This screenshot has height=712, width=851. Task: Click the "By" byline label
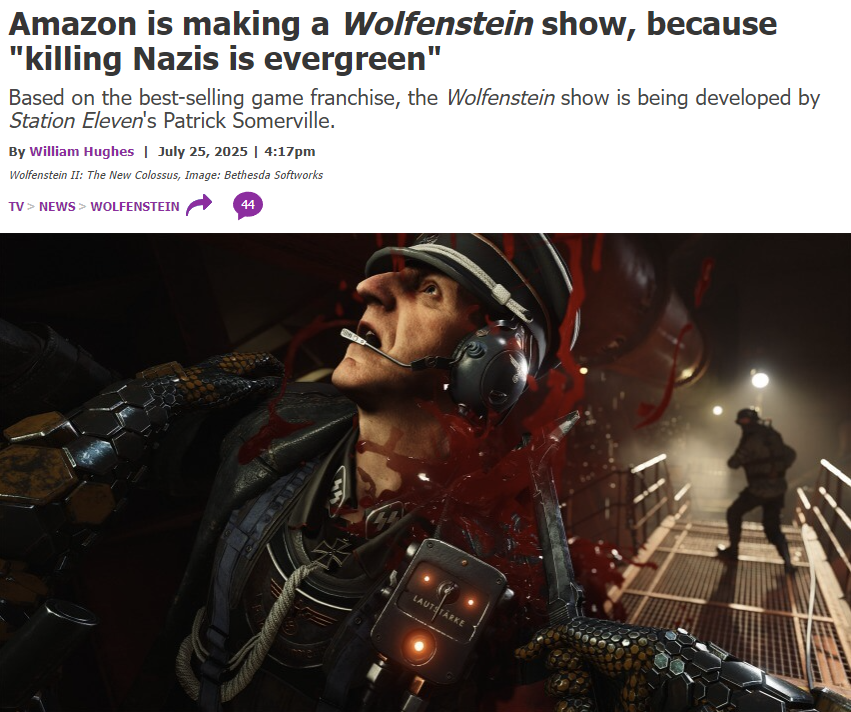pos(17,151)
